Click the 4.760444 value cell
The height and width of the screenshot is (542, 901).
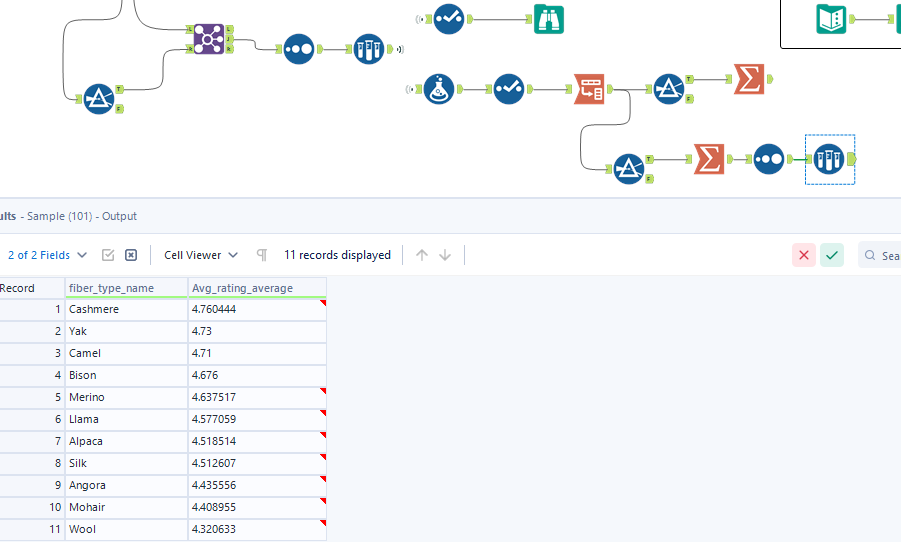tap(257, 309)
